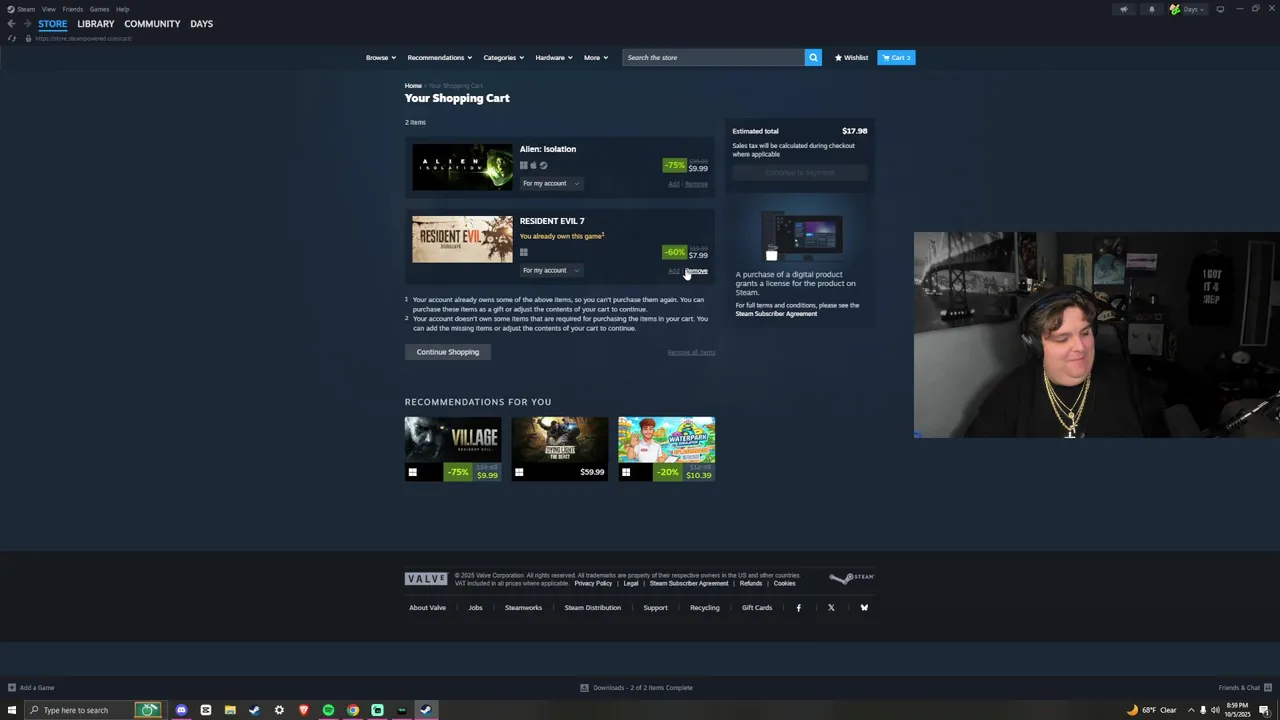1280x720 pixels.
Task: Expand the Browse dropdown
Action: (381, 57)
